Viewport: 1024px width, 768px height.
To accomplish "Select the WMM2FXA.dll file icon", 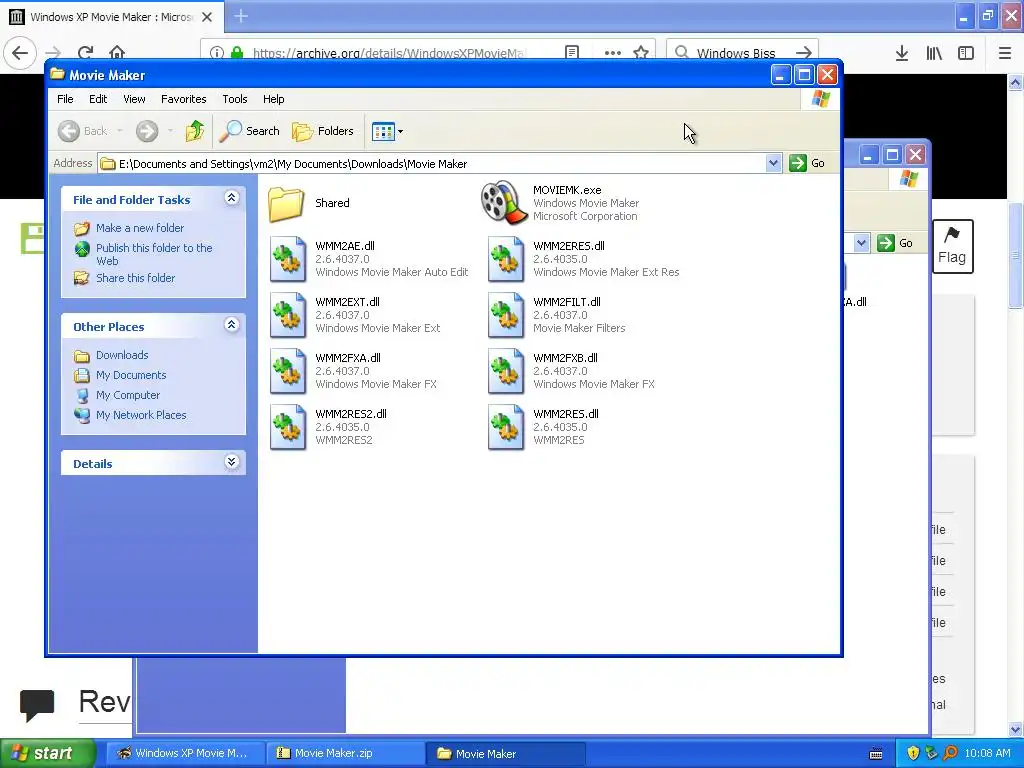I will (x=288, y=372).
